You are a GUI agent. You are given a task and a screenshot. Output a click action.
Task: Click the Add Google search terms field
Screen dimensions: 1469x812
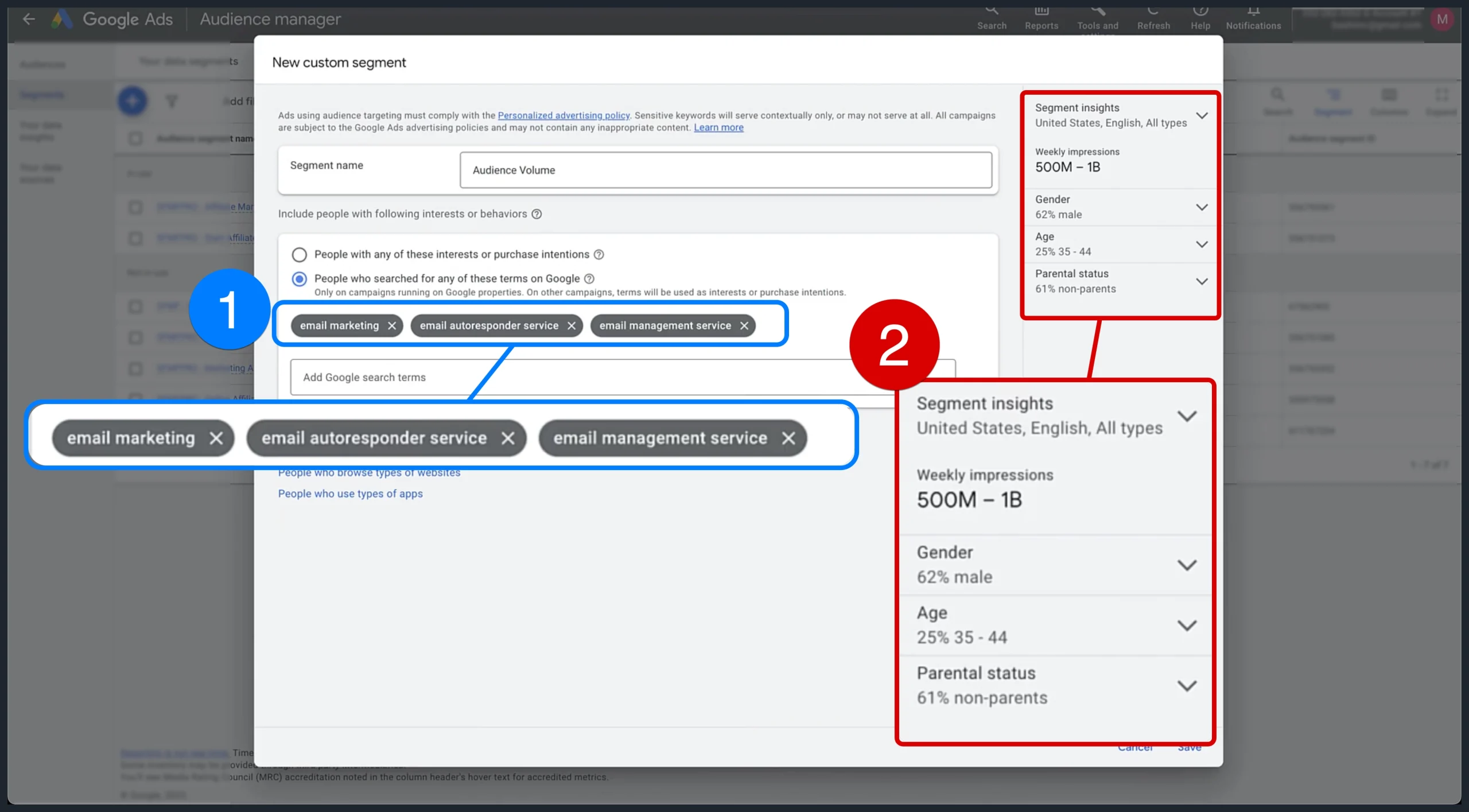click(x=623, y=377)
